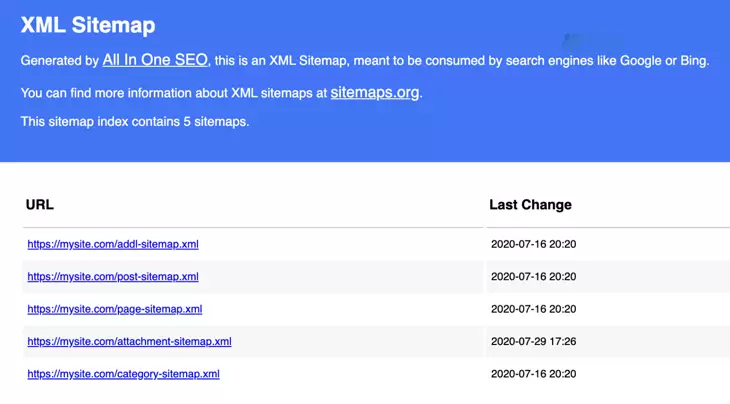Click the page-sitemap last change date
The width and height of the screenshot is (730, 404).
(534, 310)
